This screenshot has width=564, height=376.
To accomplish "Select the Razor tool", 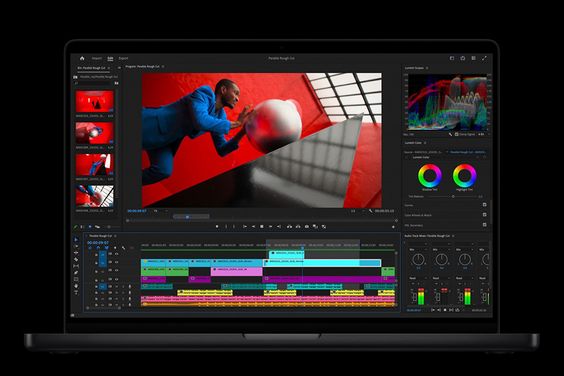I will [x=76, y=259].
